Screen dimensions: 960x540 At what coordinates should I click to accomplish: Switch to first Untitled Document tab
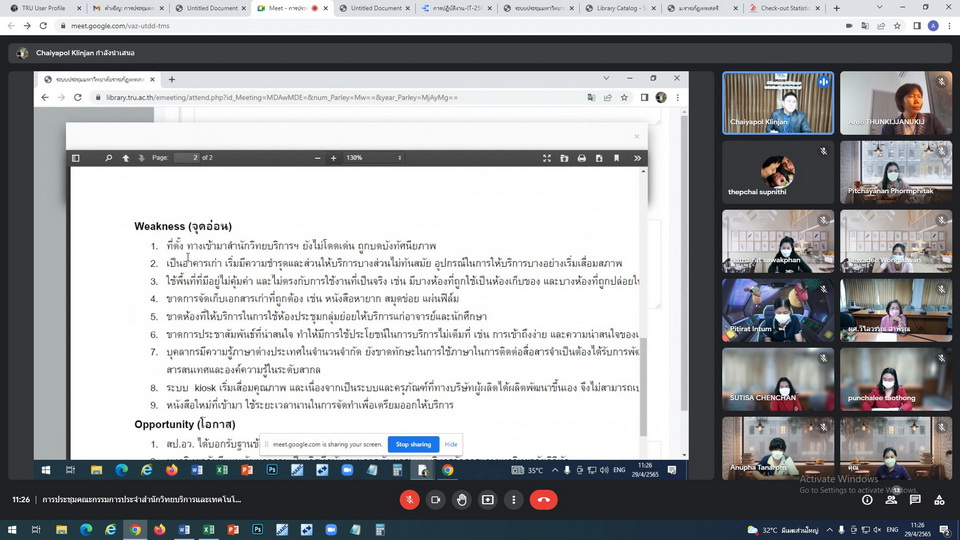coord(209,8)
